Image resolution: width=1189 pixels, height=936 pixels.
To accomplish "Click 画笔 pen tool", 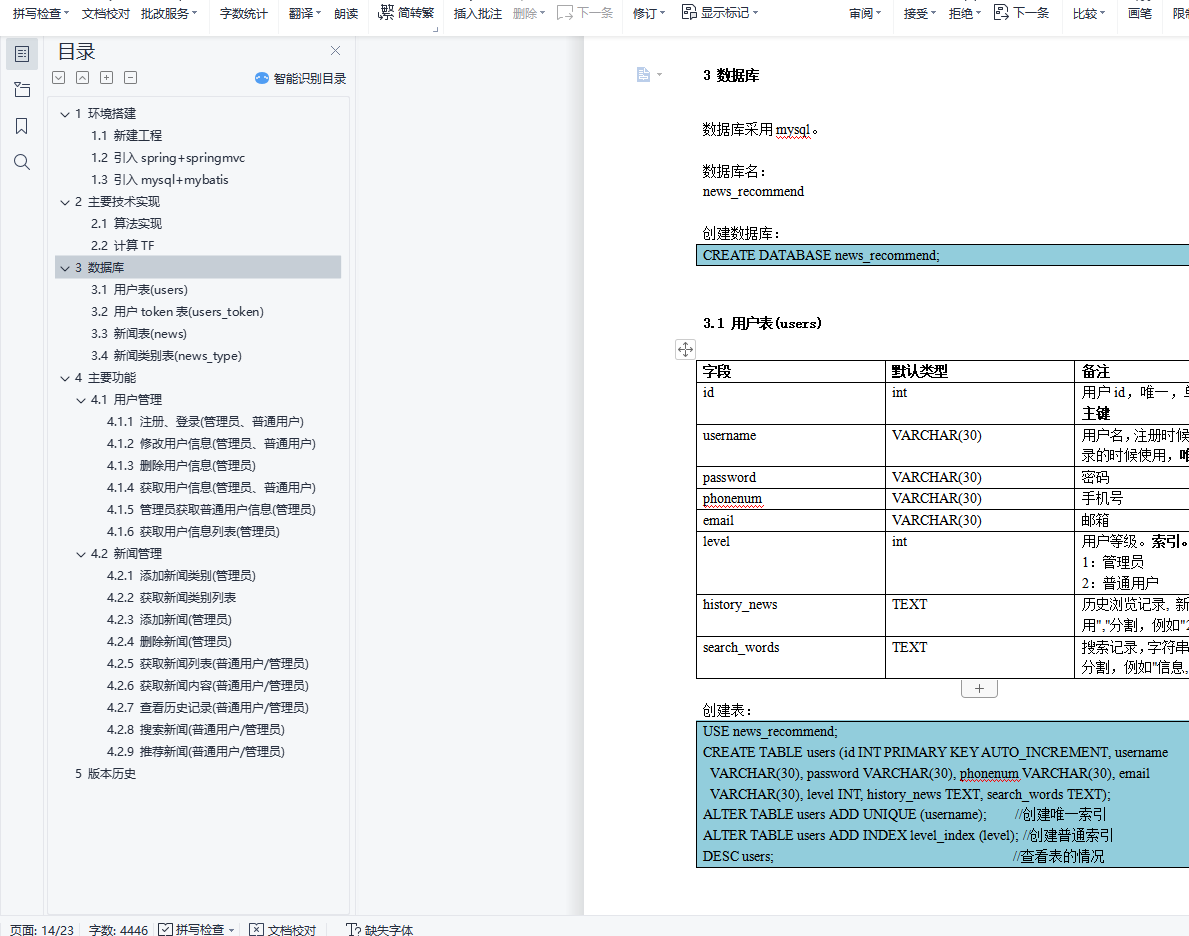I will click(x=1140, y=13).
